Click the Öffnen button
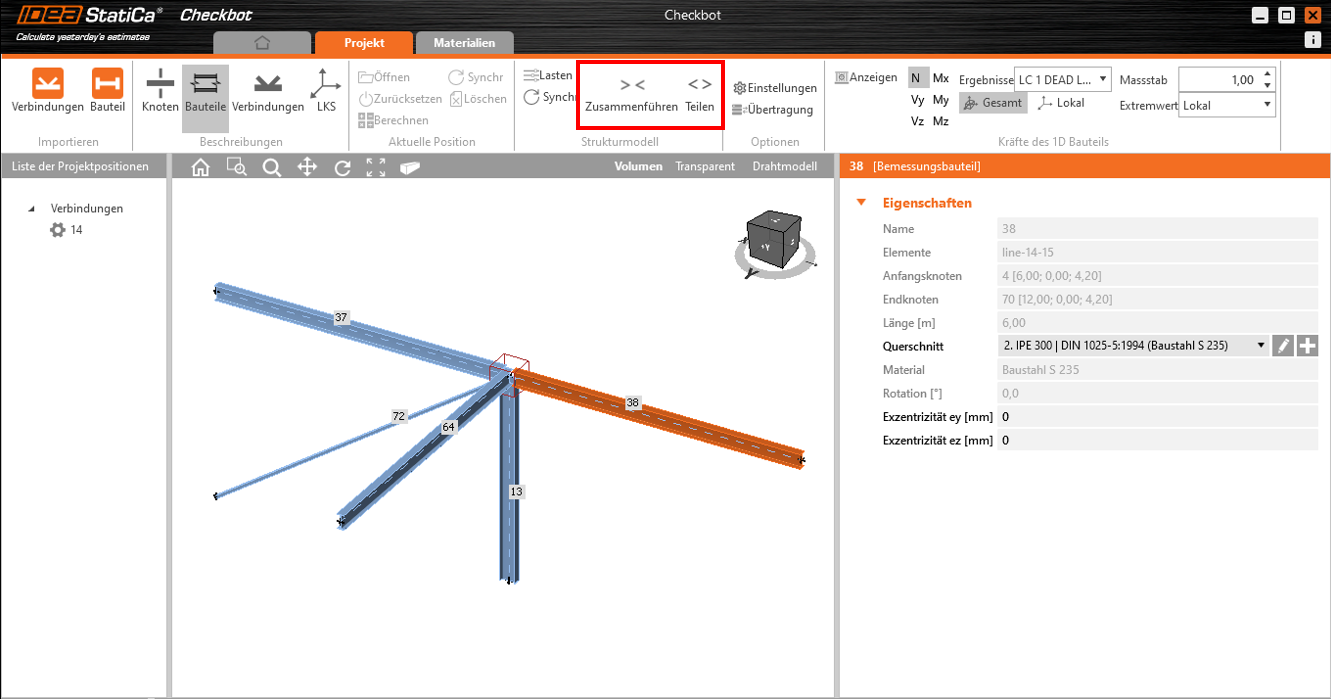Screen dimensions: 1331x699 pyautogui.click(x=384, y=77)
